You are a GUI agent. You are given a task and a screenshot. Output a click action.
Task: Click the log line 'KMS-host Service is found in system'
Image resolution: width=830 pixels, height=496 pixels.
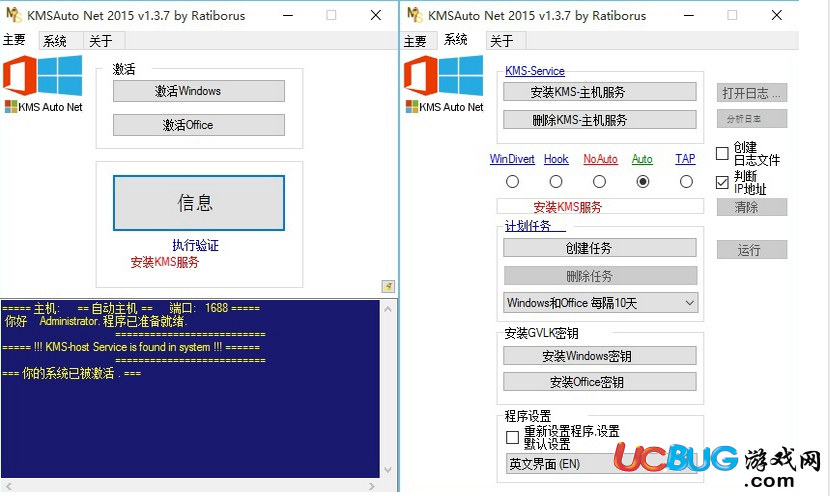click(x=131, y=347)
